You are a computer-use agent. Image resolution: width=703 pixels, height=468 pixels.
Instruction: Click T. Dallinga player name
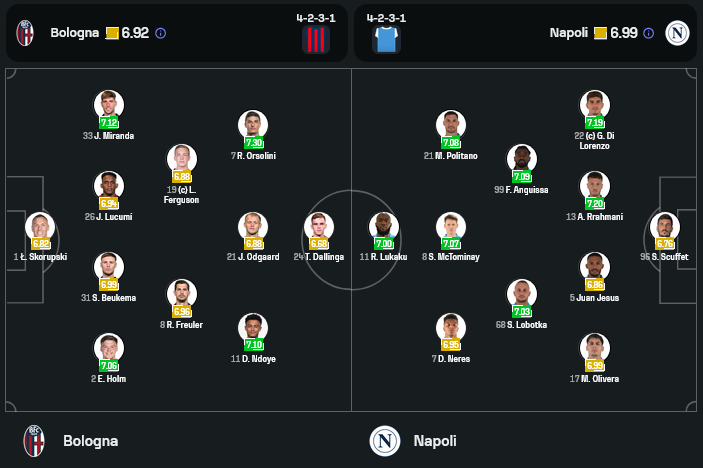(319, 257)
